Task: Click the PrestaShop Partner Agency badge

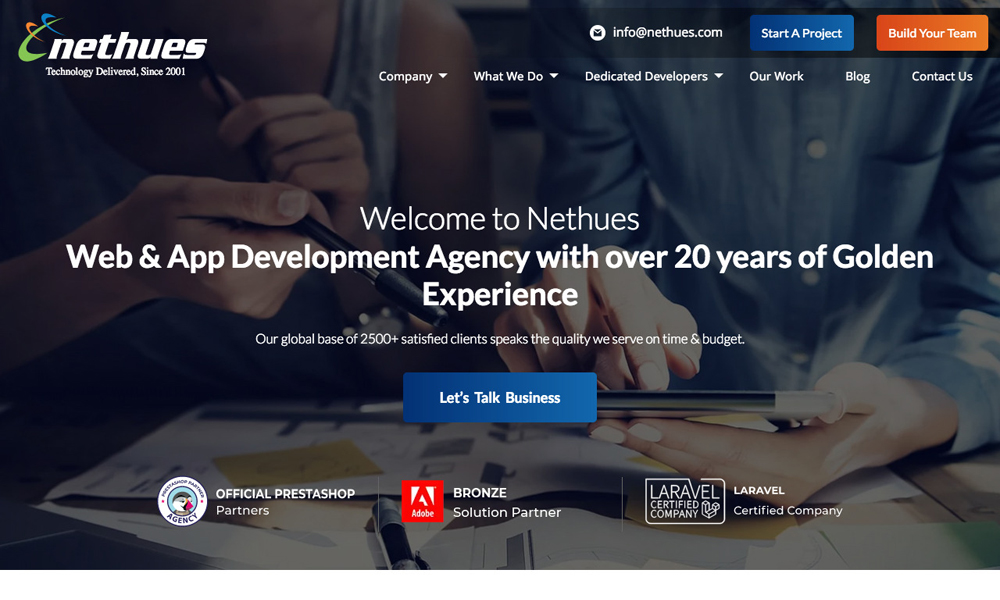Action: pyautogui.click(x=182, y=501)
